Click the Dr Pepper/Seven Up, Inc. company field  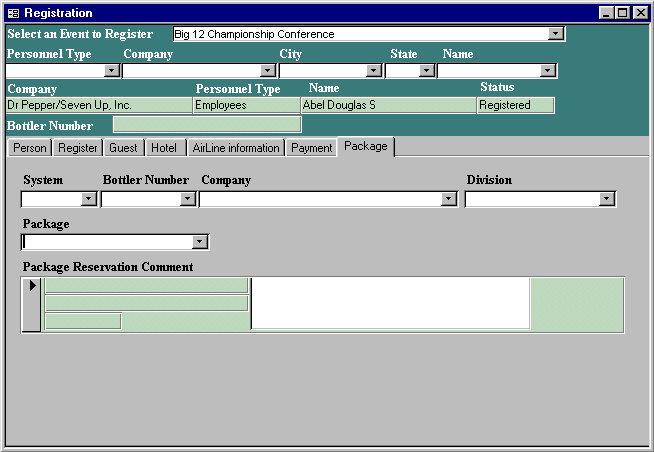99,105
